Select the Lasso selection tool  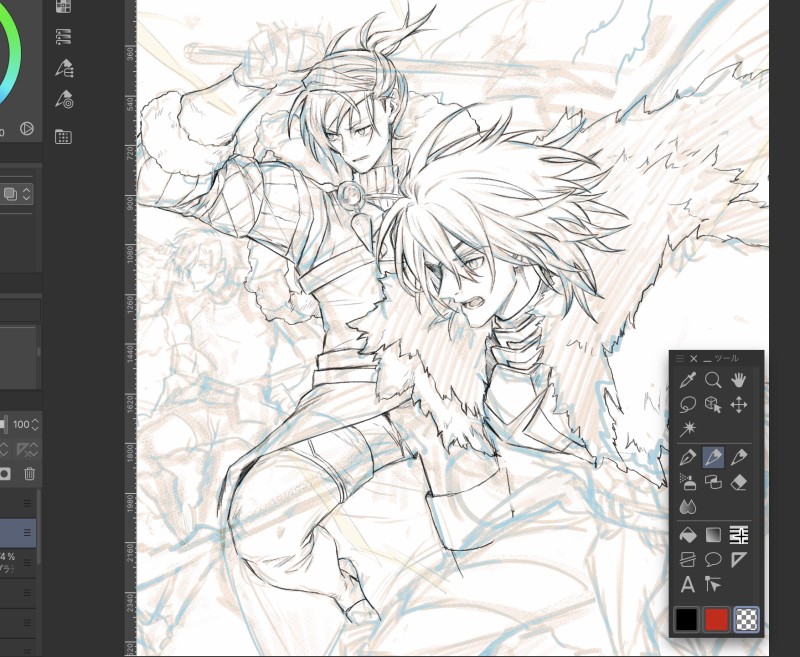688,405
